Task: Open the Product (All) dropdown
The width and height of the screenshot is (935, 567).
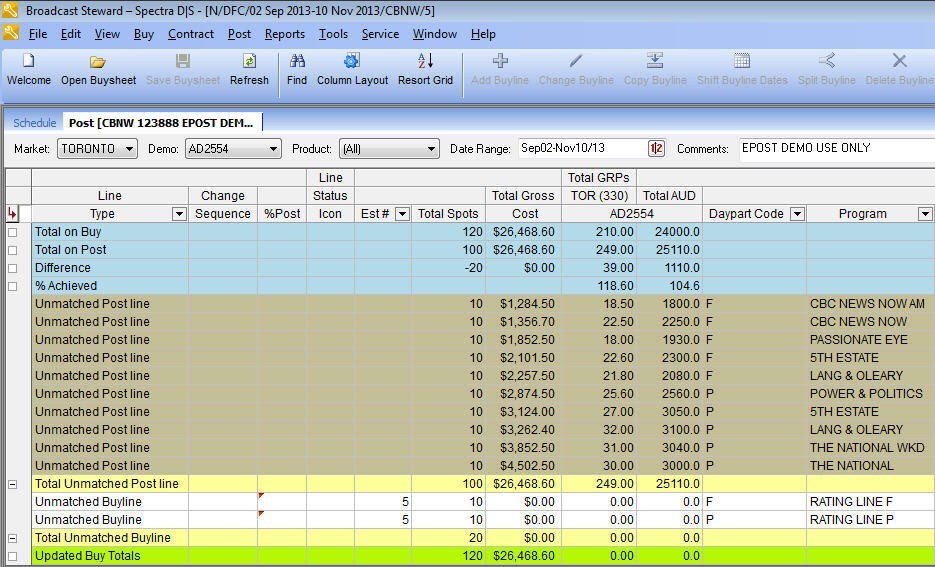Action: click(x=431, y=149)
